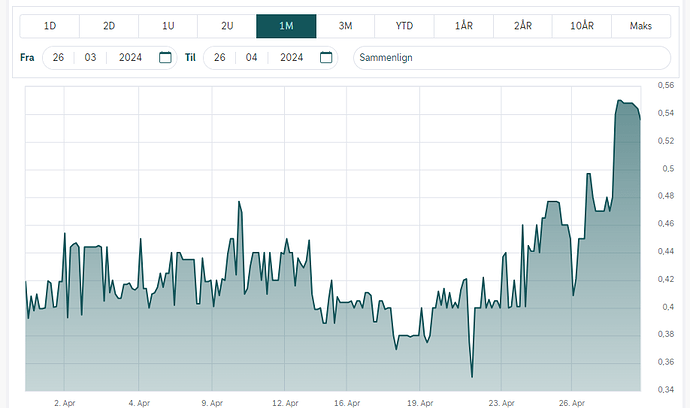The image size is (690, 408).
Task: Click the chart peak near 26. Apr
Action: 620,101
